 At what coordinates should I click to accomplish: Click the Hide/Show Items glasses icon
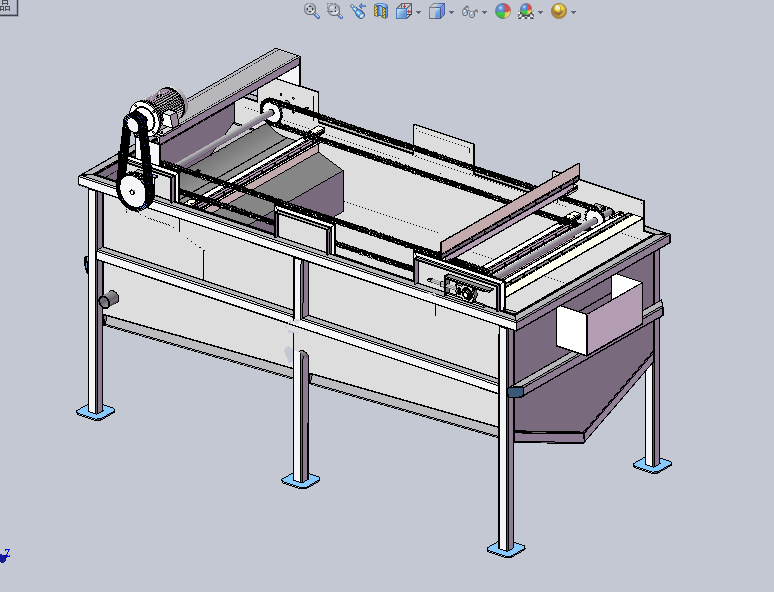[469, 11]
